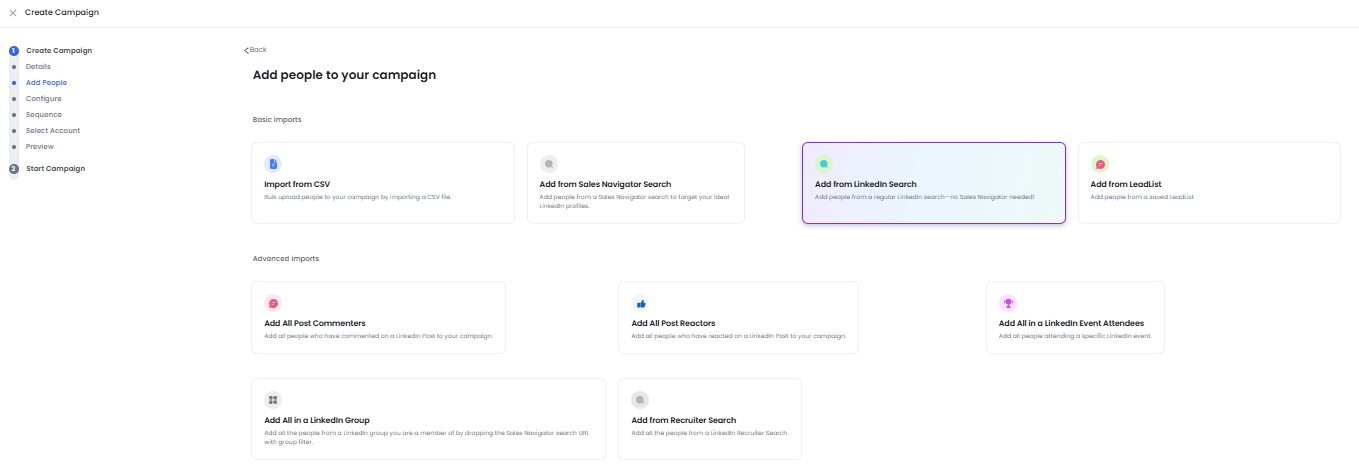Click the Recruiter Search icon
Viewport: 1359px width, 475px height.
coord(640,399)
